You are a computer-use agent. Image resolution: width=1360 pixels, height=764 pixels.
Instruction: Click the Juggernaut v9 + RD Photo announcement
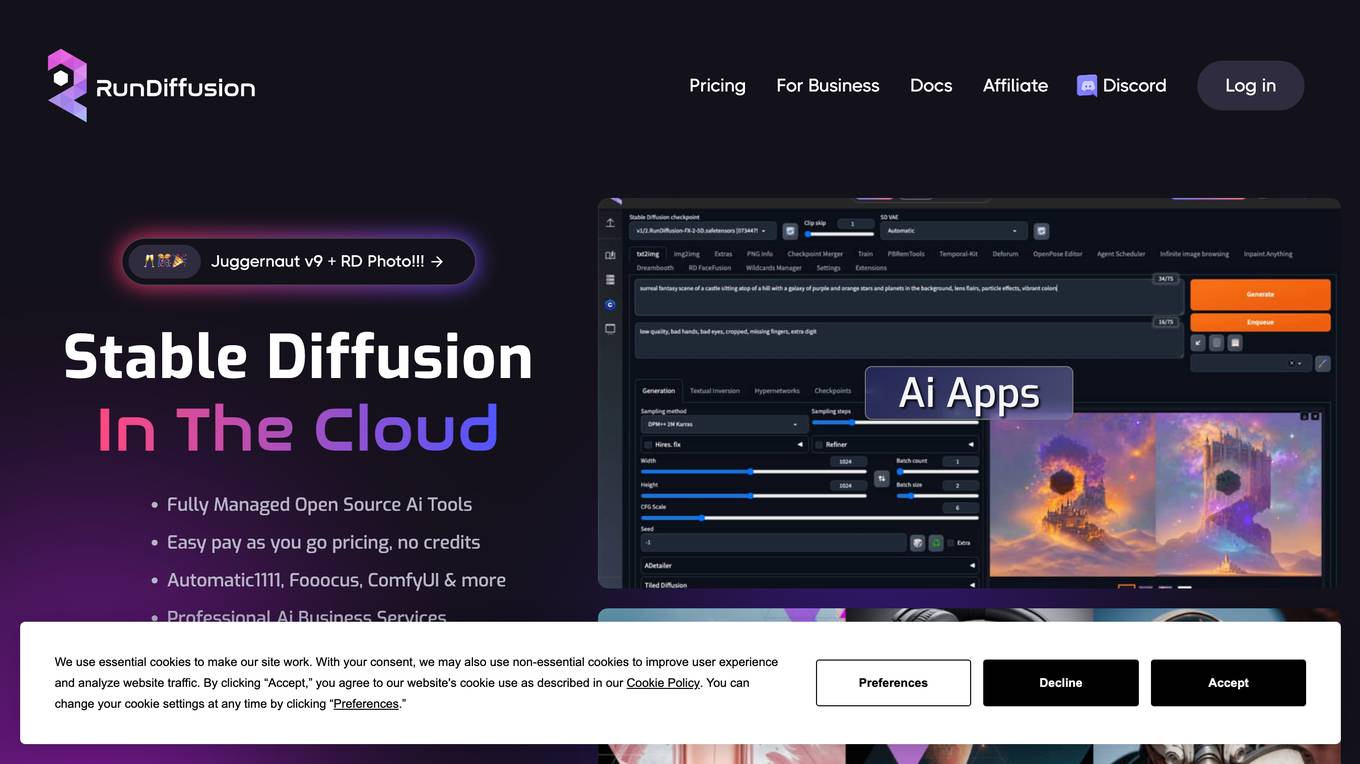click(x=299, y=261)
